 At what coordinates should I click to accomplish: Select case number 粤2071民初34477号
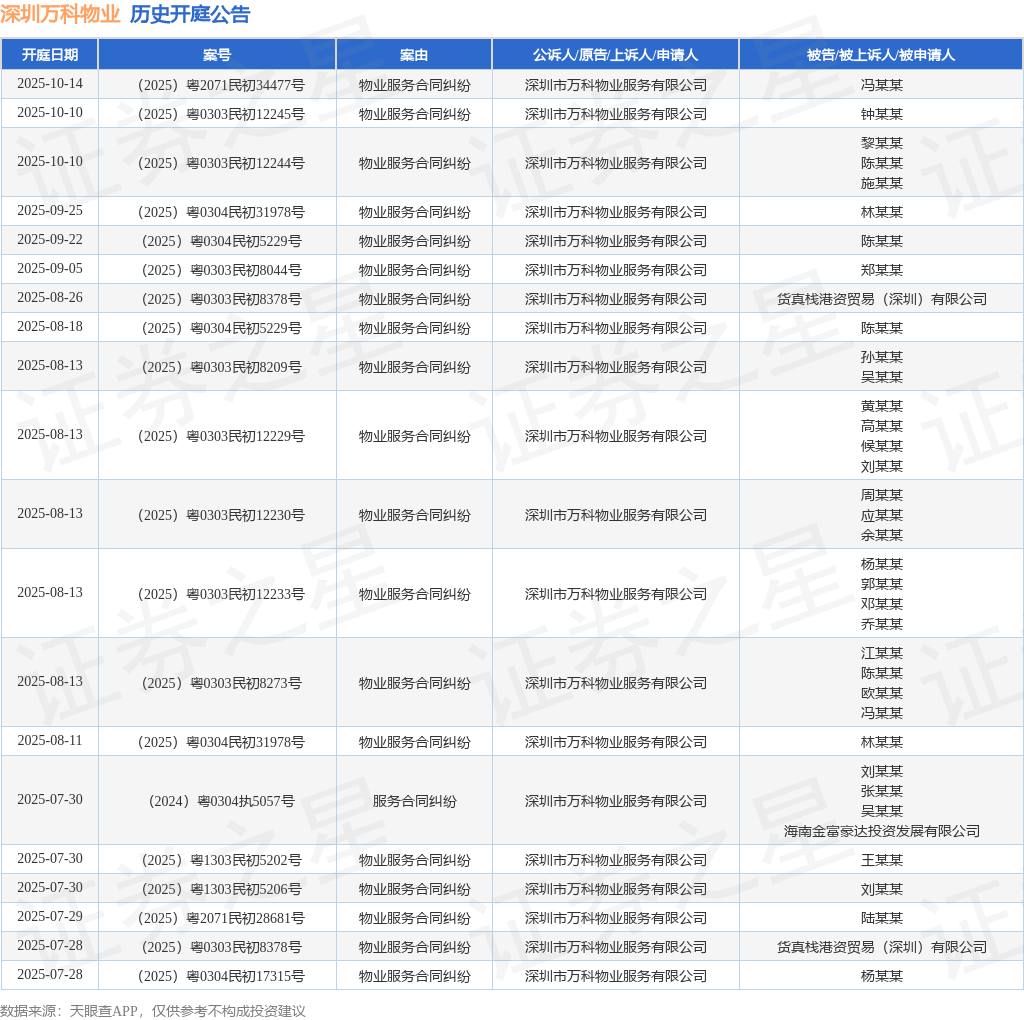[221, 85]
